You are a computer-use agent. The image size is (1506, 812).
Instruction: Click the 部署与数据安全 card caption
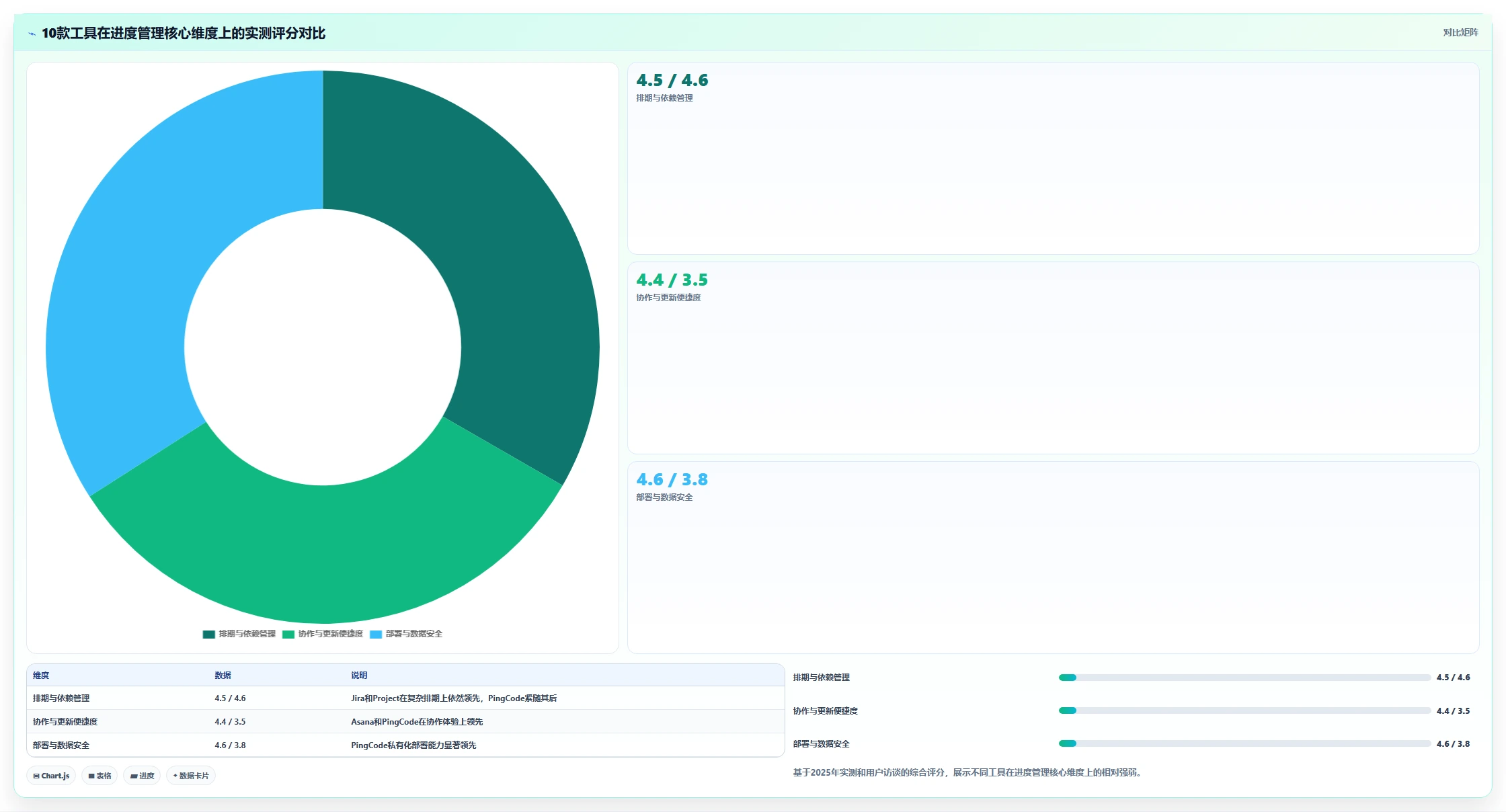pyautogui.click(x=664, y=497)
